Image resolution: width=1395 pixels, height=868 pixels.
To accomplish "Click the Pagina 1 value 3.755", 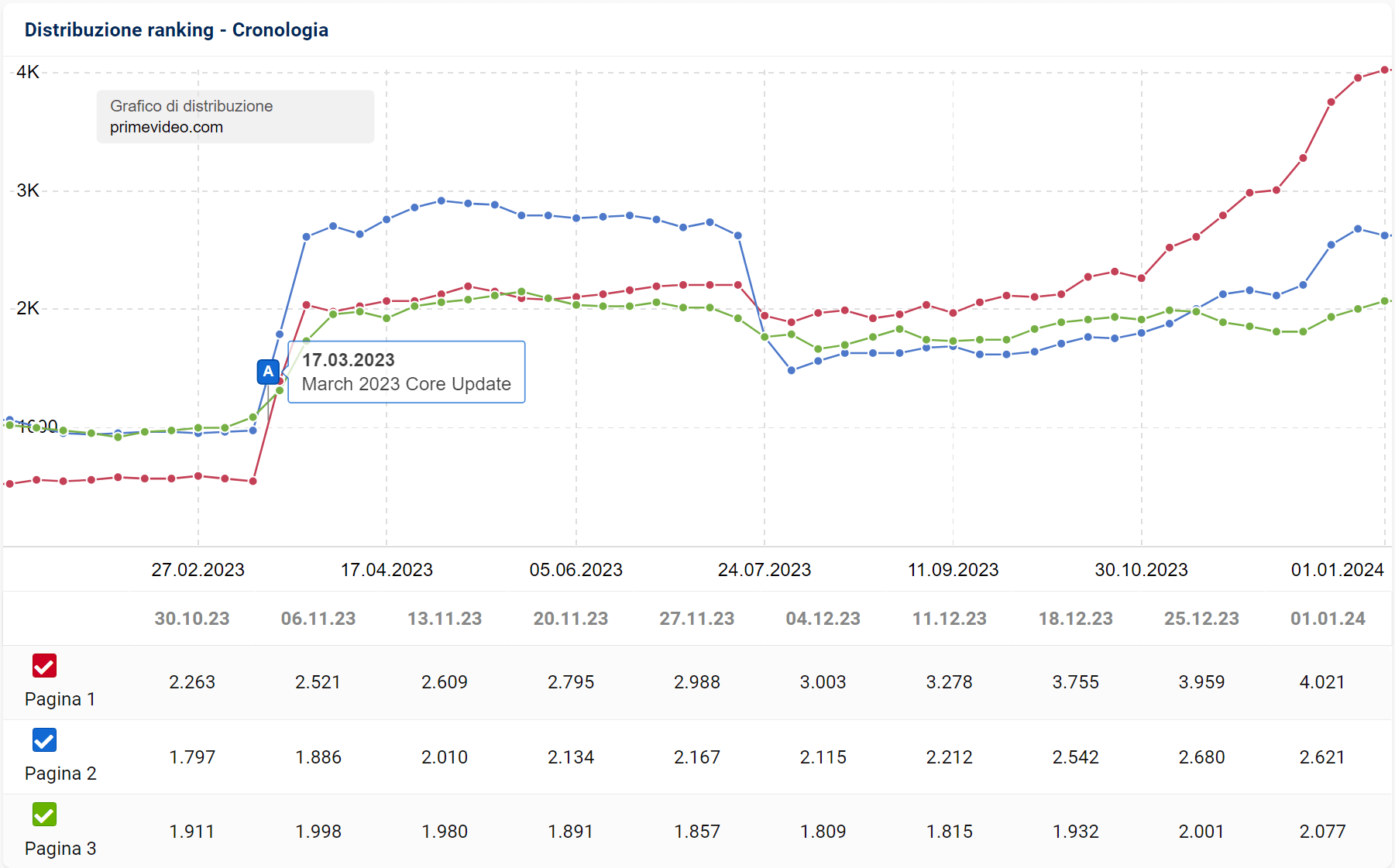I will pyautogui.click(x=1076, y=682).
